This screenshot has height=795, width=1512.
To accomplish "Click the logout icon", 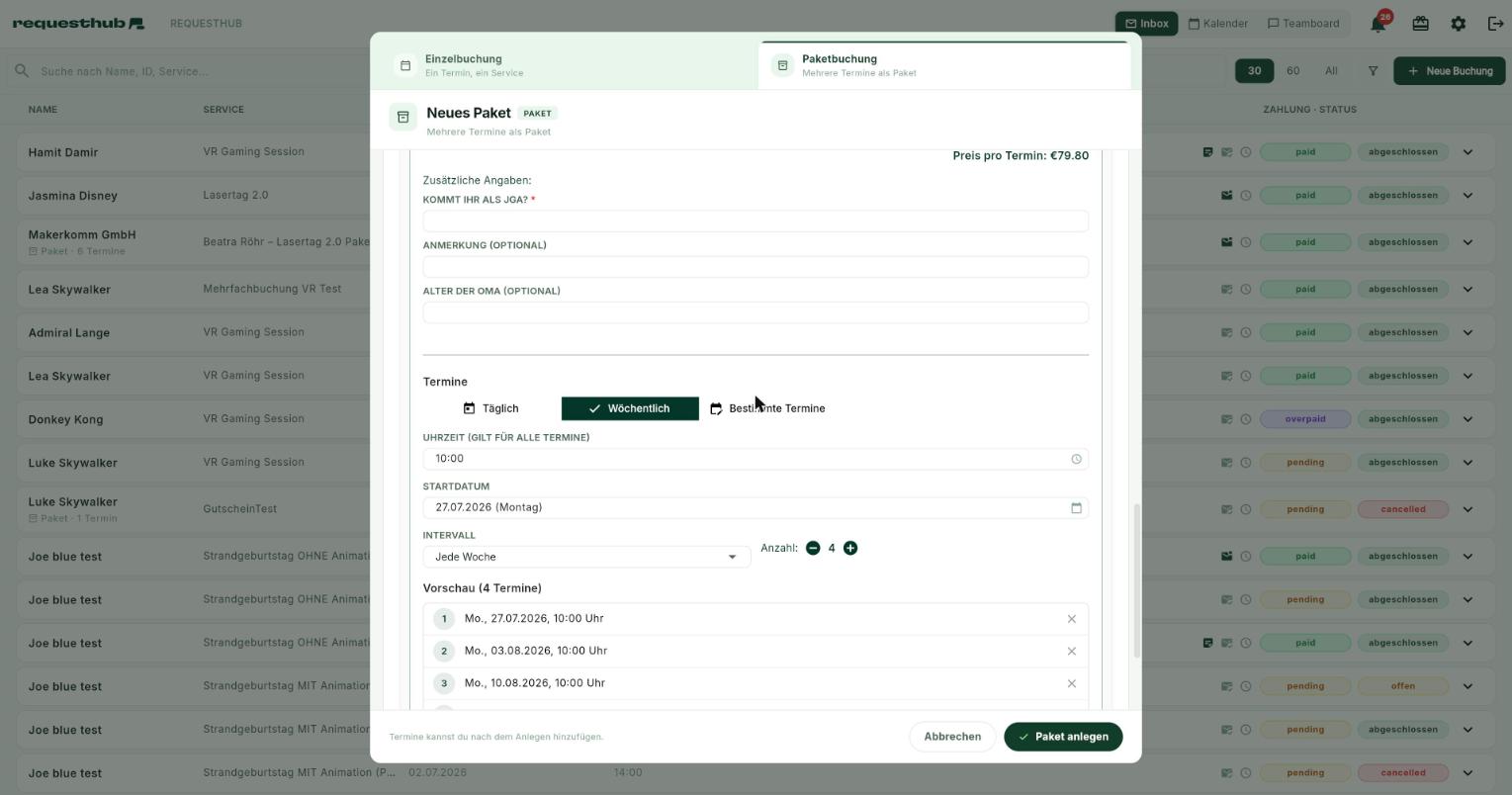I will pos(1495,23).
